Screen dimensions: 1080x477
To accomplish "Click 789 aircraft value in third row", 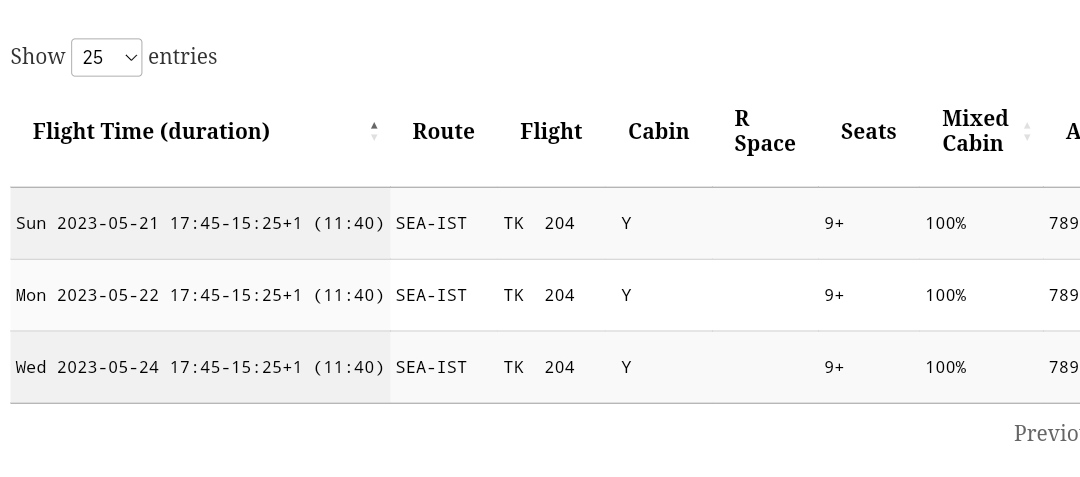I will (1063, 367).
